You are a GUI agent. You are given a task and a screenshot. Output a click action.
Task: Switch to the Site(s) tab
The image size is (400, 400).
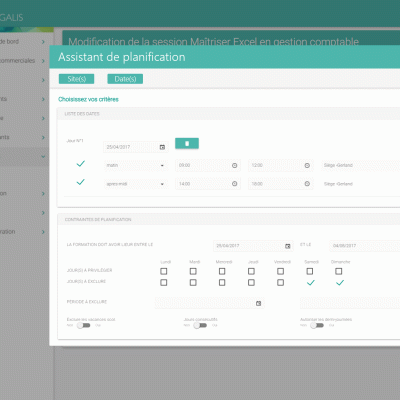click(77, 79)
